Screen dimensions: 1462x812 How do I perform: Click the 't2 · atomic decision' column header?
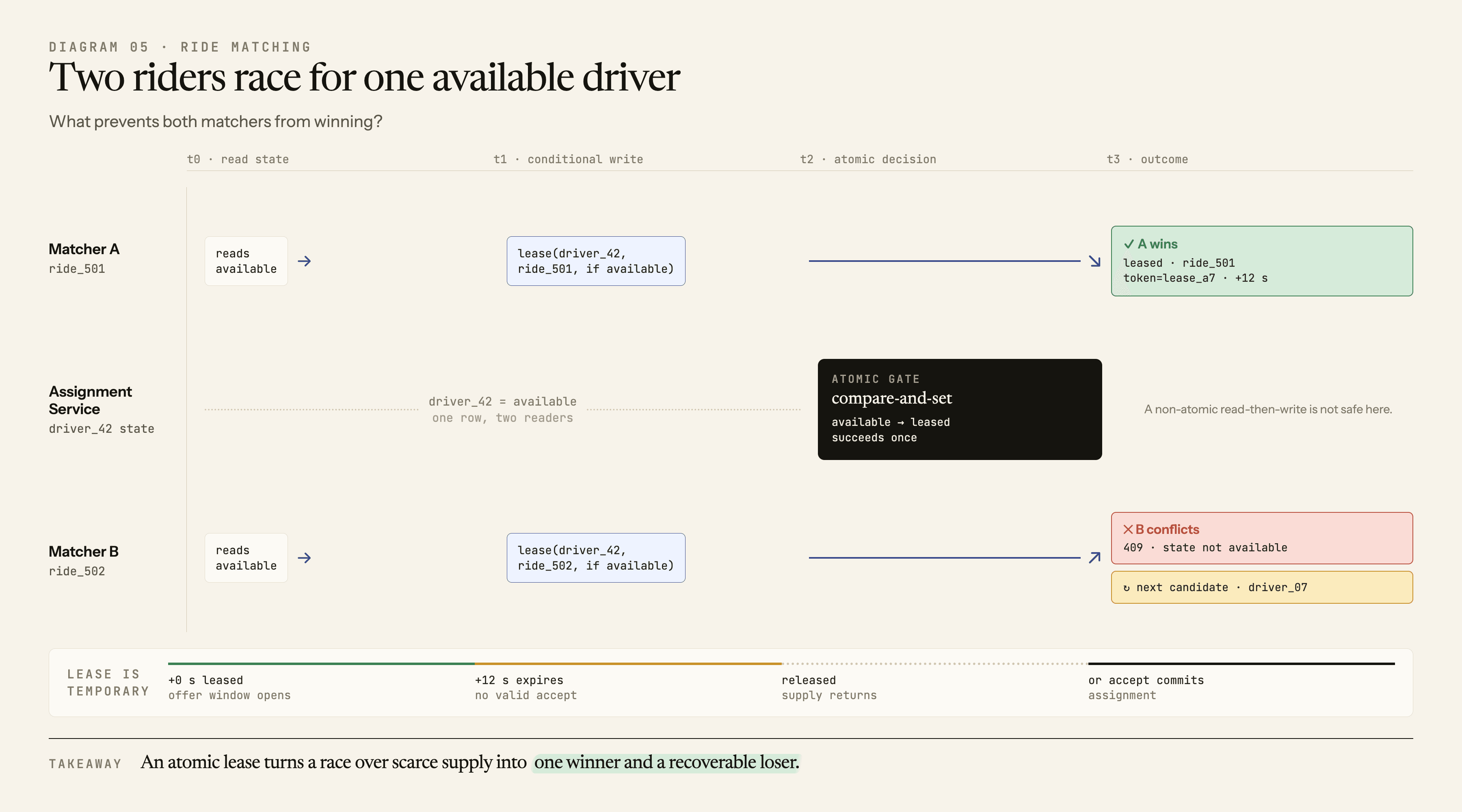tap(868, 160)
